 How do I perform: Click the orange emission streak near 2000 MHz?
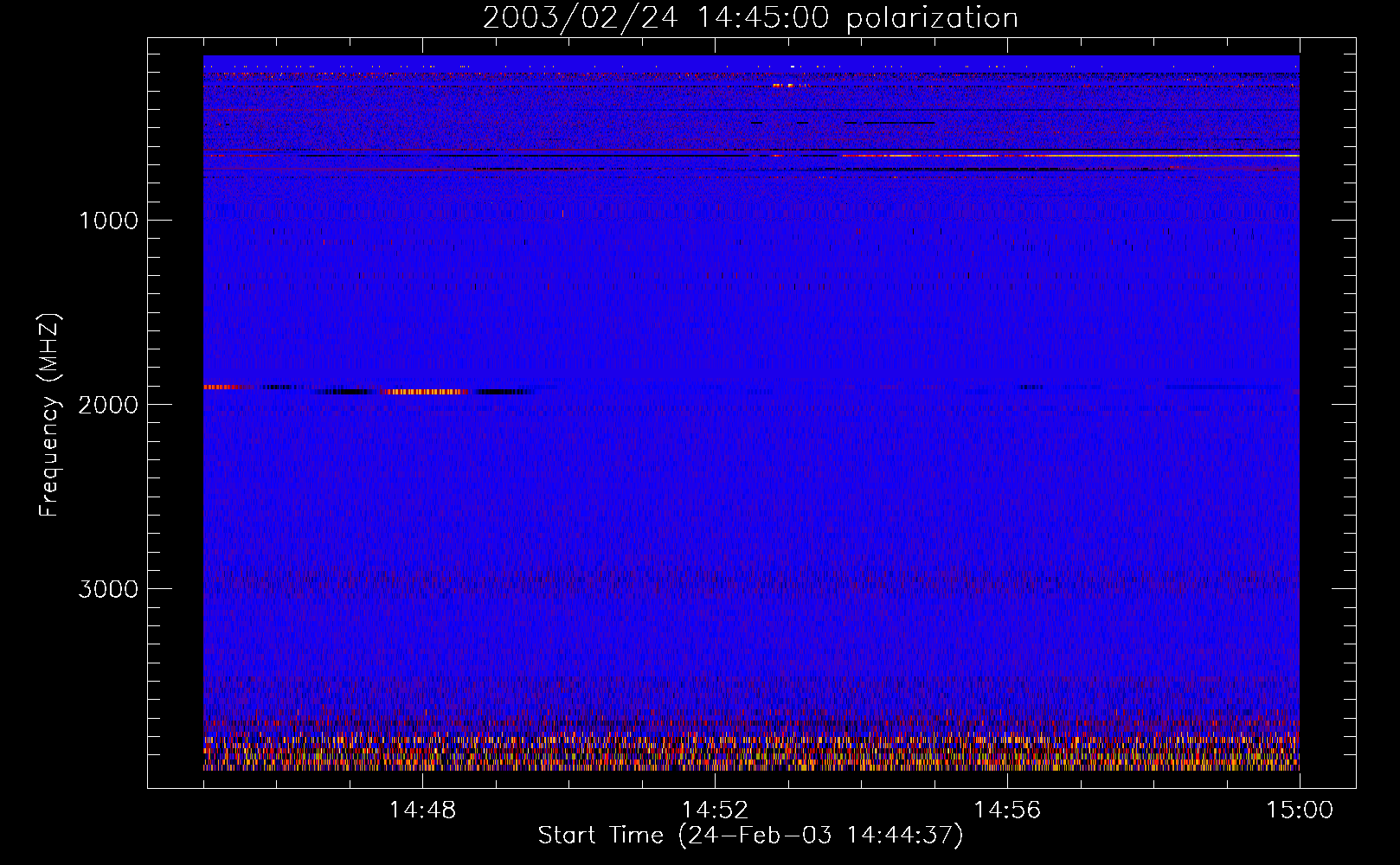(x=427, y=392)
